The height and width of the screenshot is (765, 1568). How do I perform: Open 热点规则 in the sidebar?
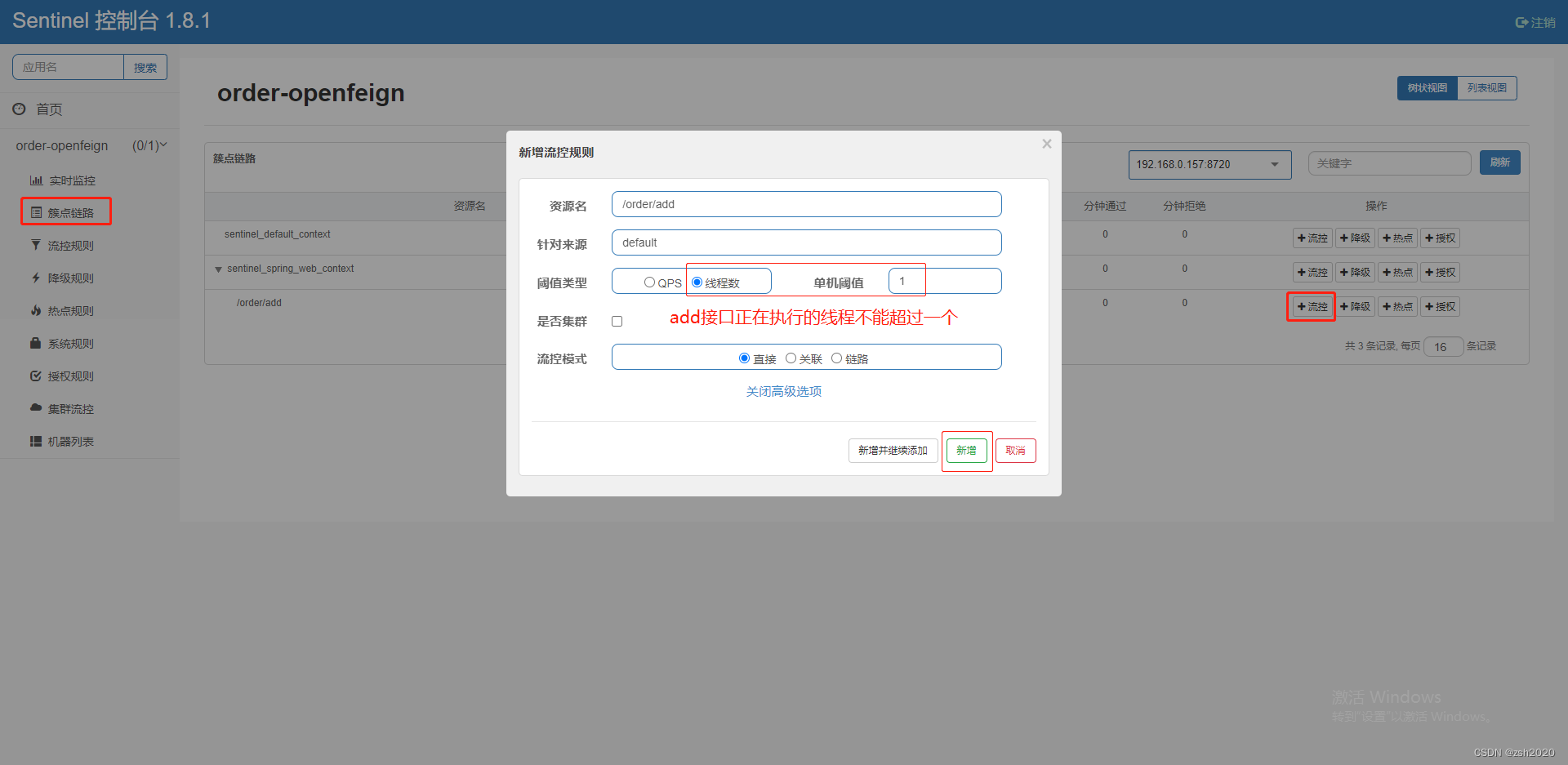tap(70, 311)
